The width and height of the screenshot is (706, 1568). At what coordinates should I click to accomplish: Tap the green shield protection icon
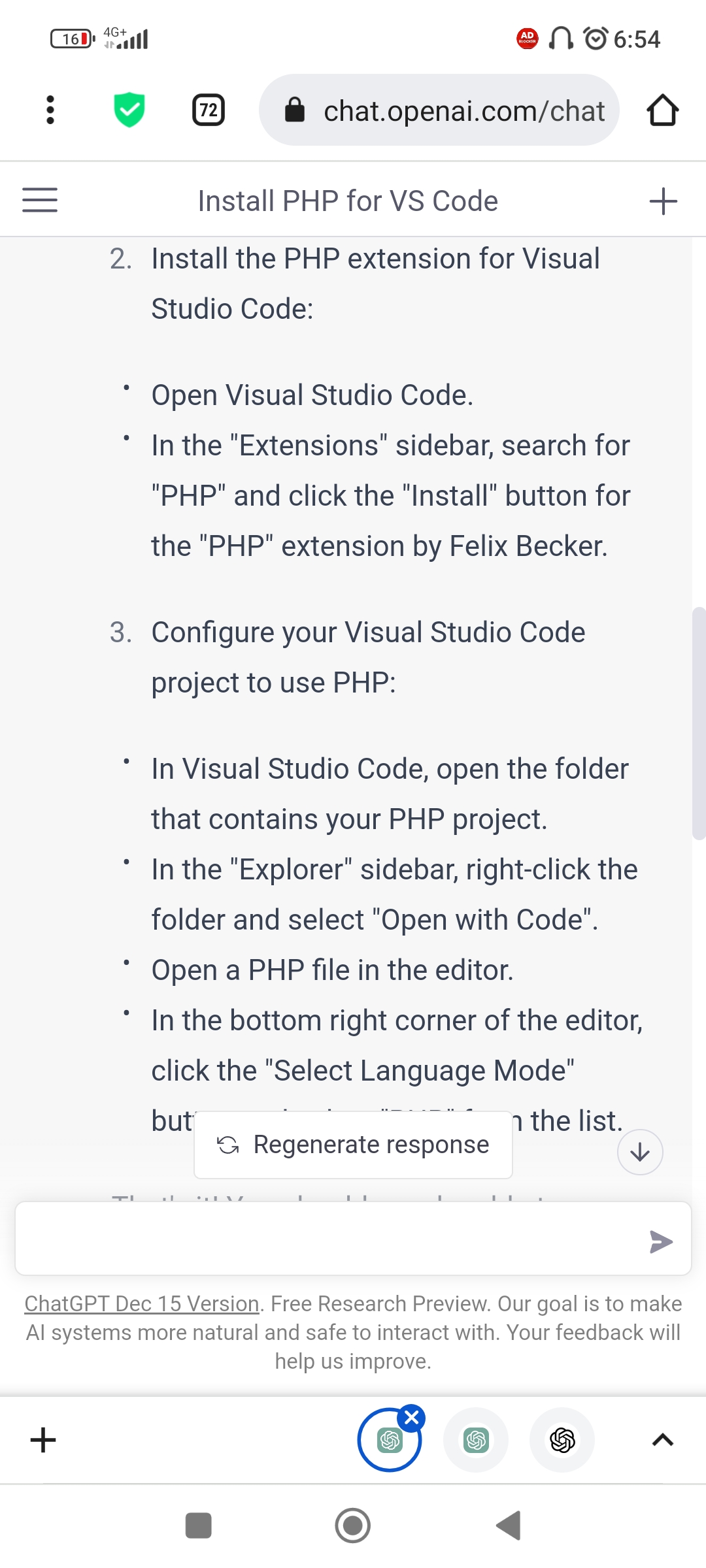click(129, 110)
